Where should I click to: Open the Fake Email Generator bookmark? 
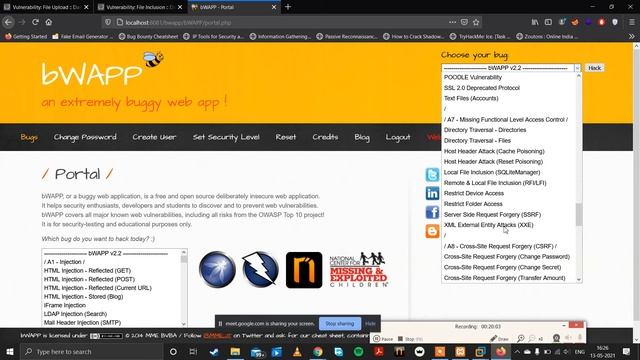83,36
